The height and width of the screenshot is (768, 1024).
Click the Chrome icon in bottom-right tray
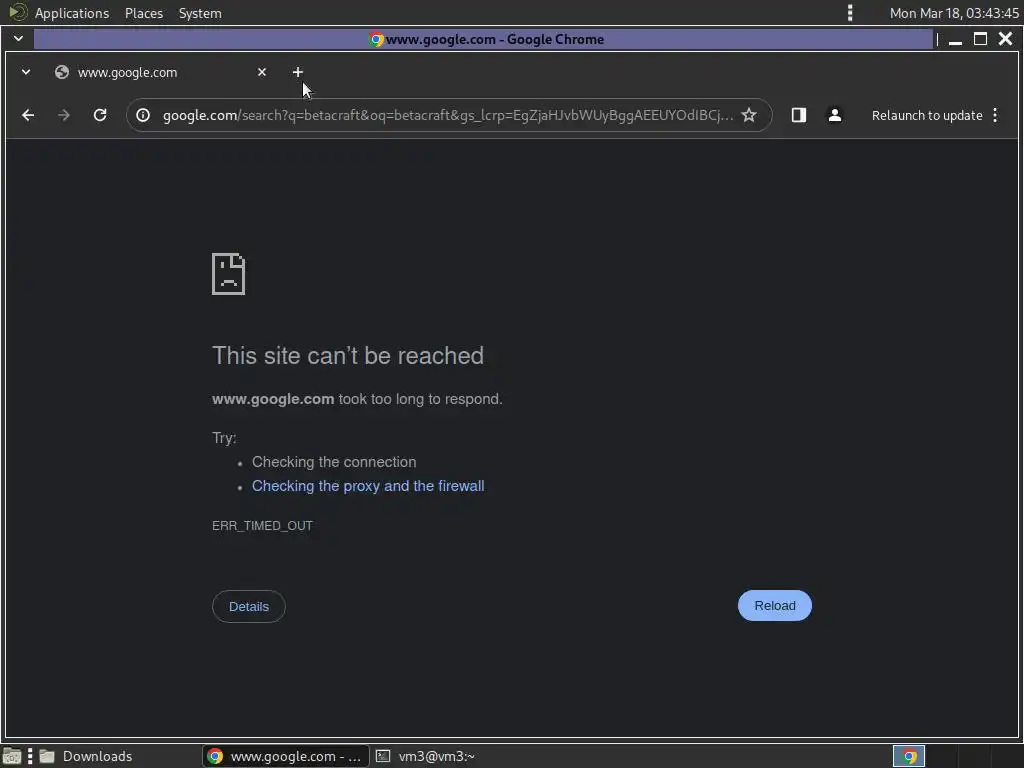point(908,756)
